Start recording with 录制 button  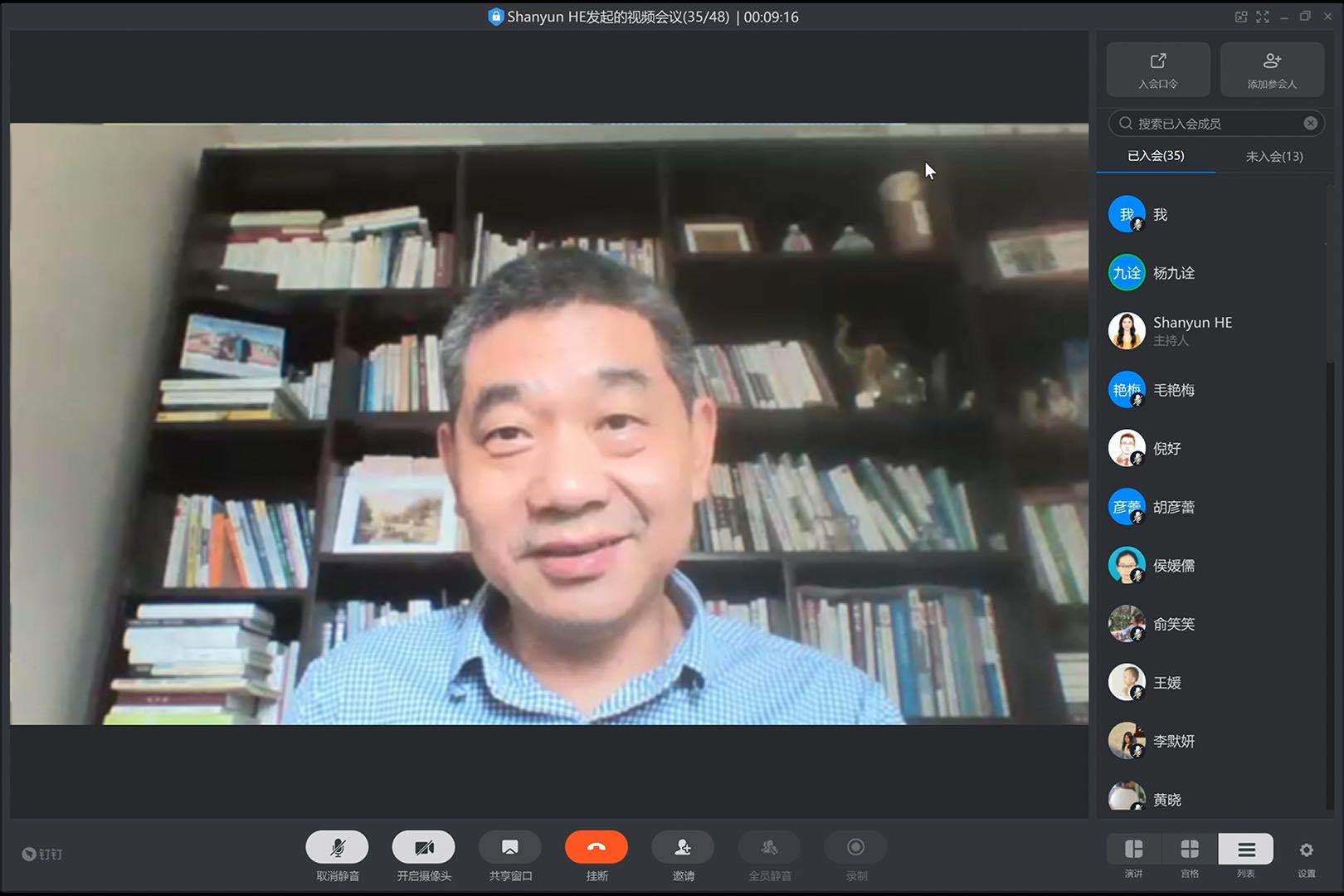point(855,847)
